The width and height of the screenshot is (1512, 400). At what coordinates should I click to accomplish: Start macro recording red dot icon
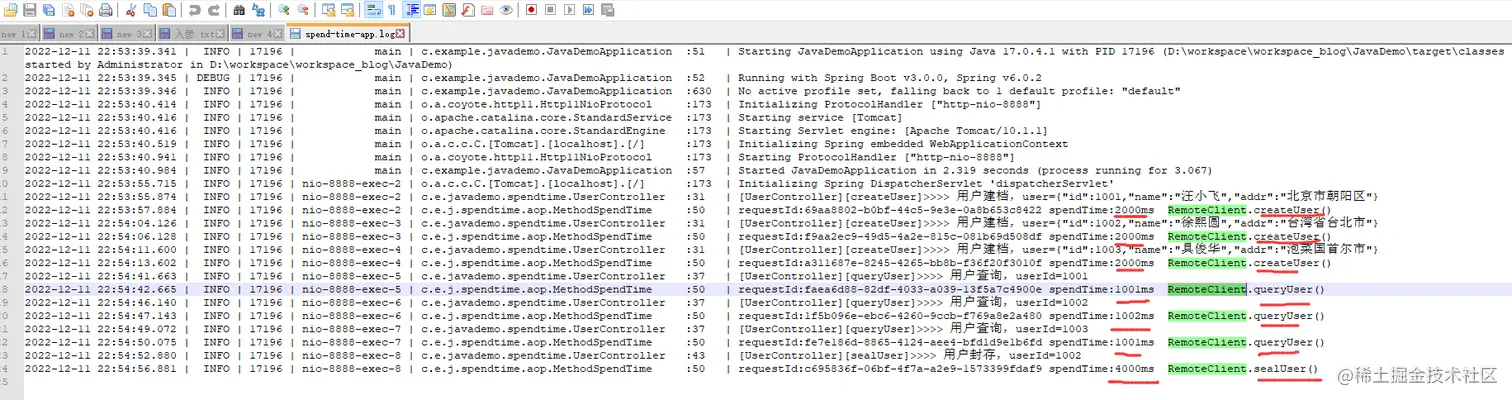coord(531,10)
